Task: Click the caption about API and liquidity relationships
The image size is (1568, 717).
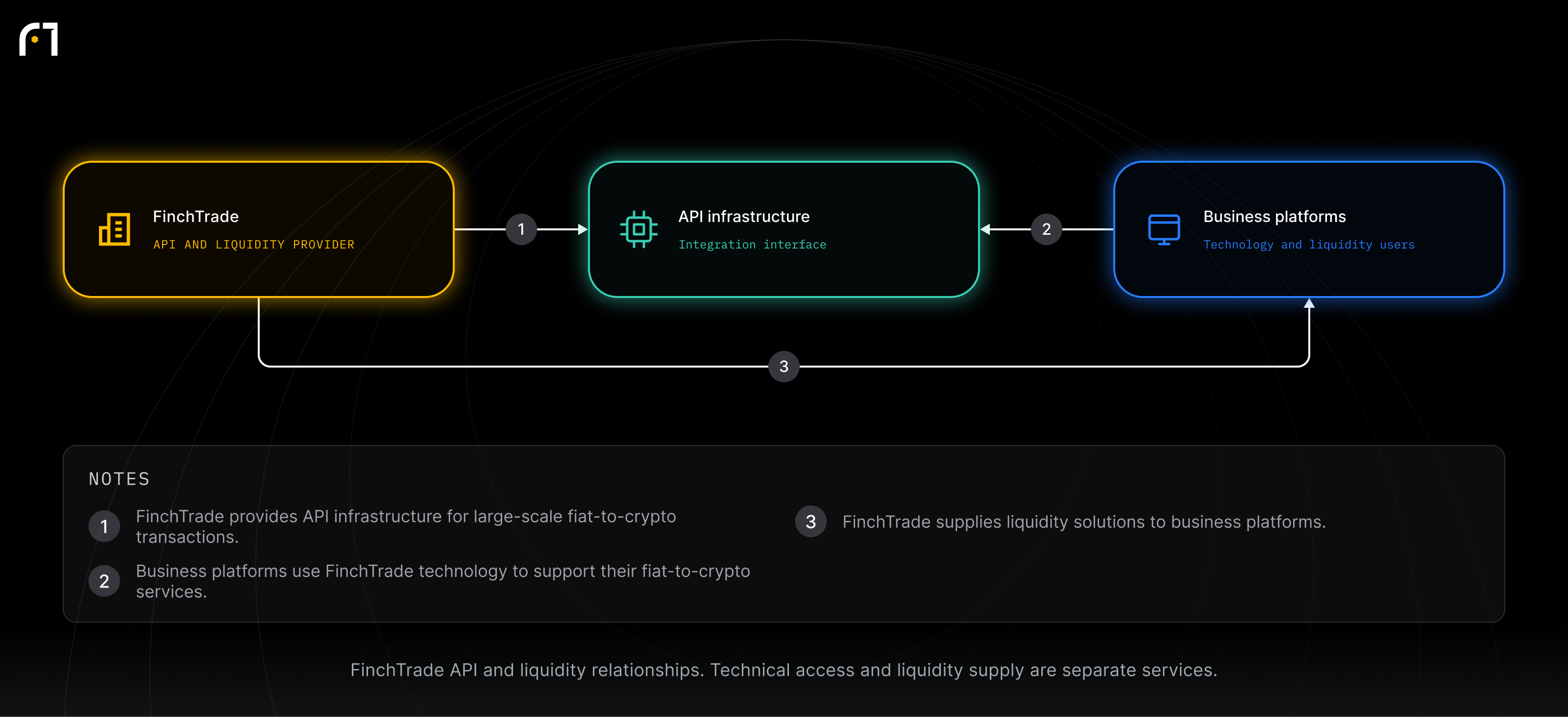Action: [784, 670]
